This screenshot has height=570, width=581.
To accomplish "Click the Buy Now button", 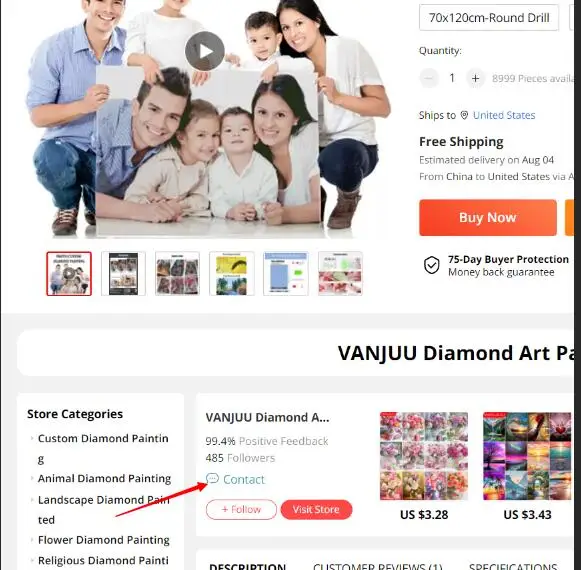I will [488, 218].
